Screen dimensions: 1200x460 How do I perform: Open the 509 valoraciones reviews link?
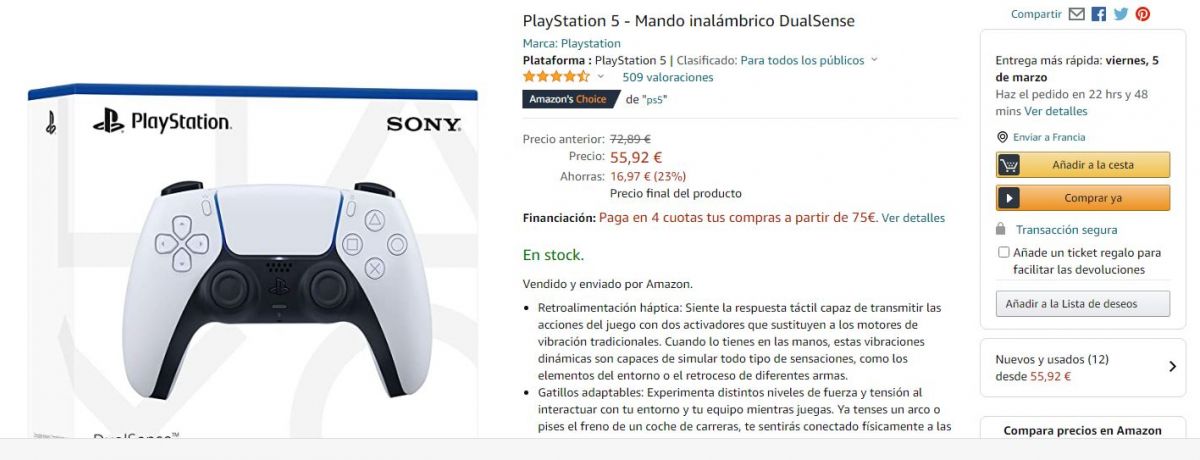coord(668,77)
